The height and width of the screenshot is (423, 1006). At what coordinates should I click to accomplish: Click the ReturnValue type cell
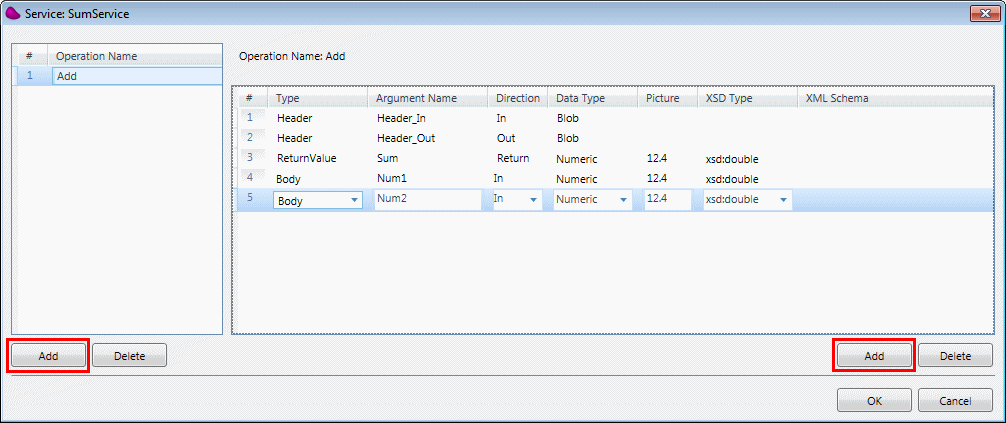(x=306, y=159)
